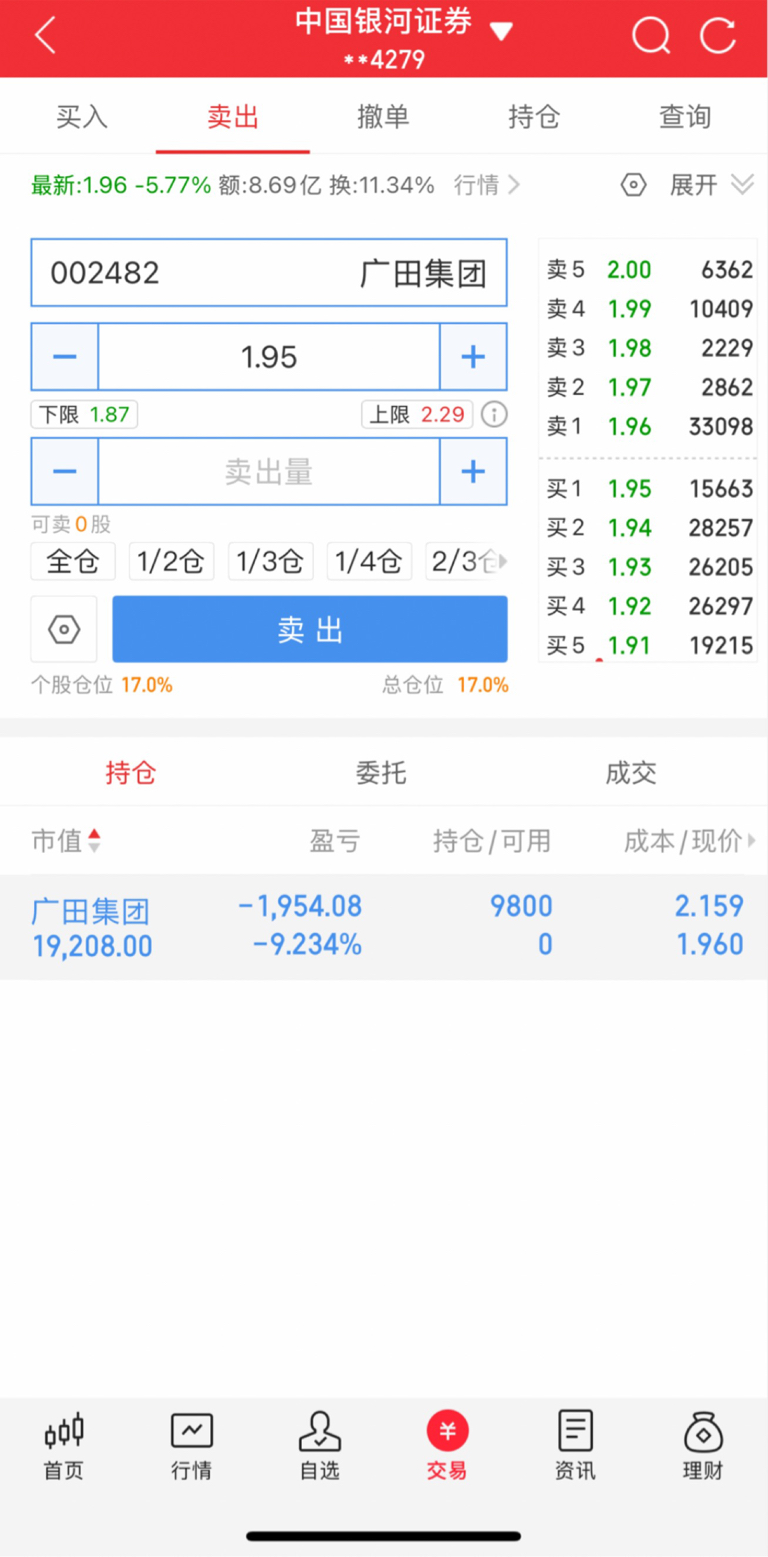Choose 1/4仓 position size
This screenshot has height=1557, width=768.
click(x=369, y=561)
